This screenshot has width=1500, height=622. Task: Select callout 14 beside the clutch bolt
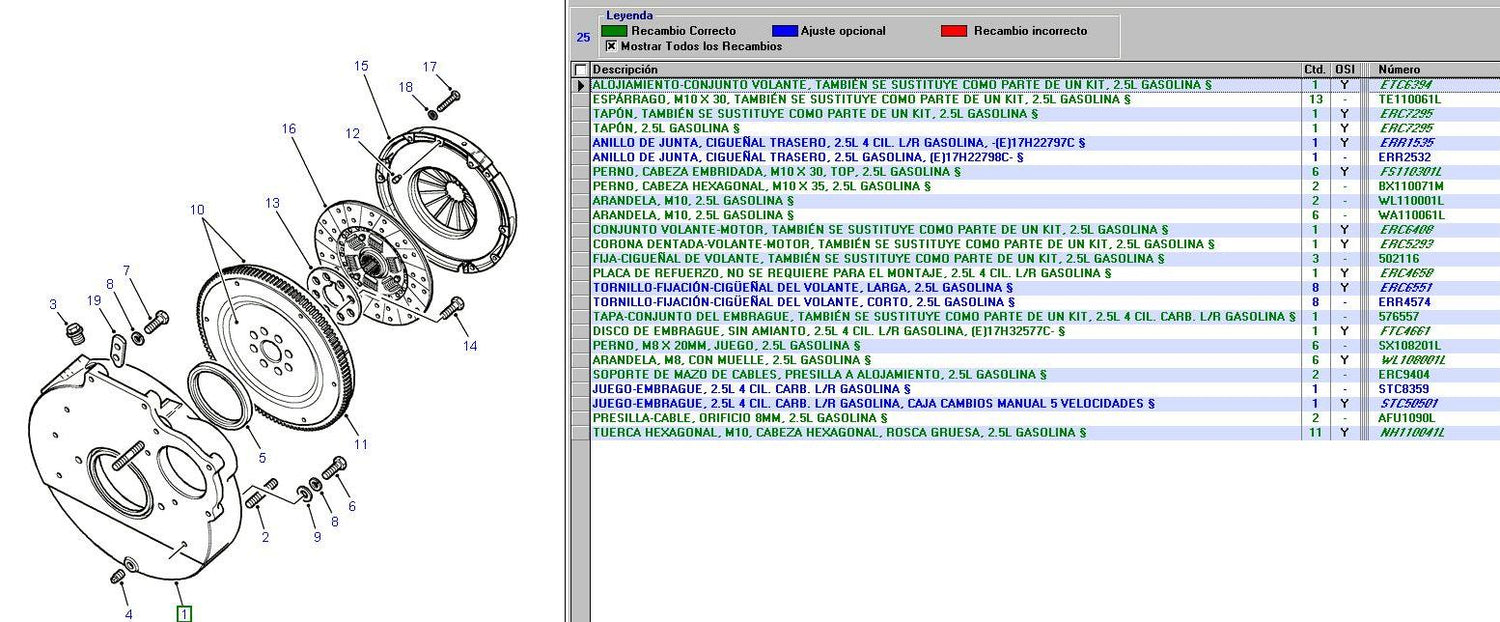[x=470, y=346]
